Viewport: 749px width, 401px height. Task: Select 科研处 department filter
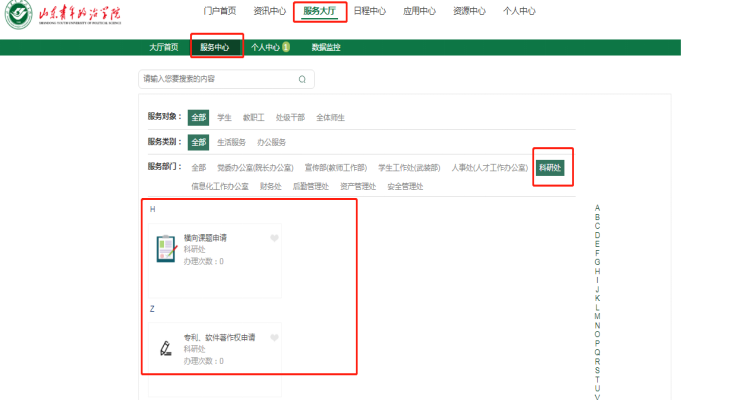coord(550,168)
